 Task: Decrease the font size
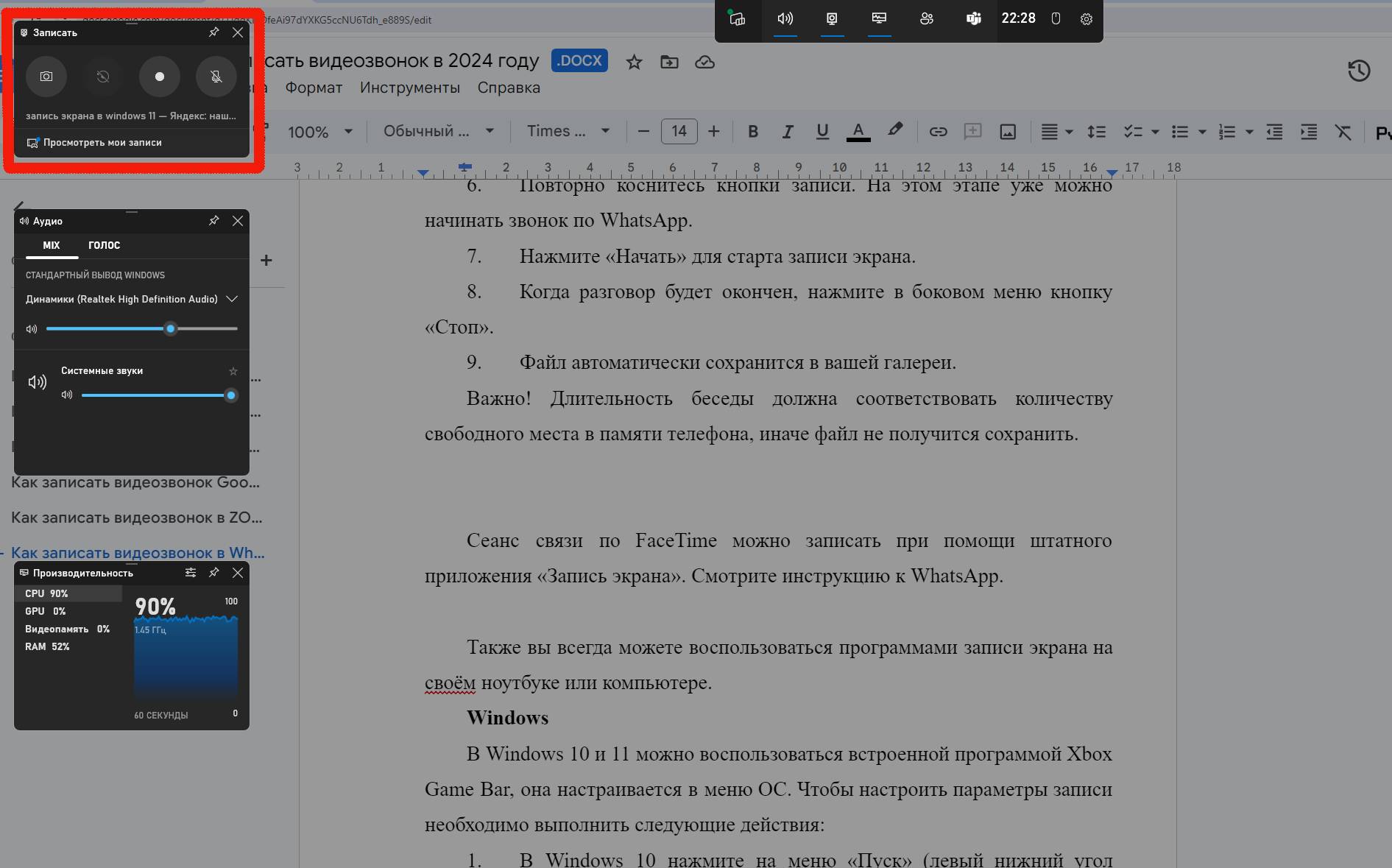pos(643,132)
